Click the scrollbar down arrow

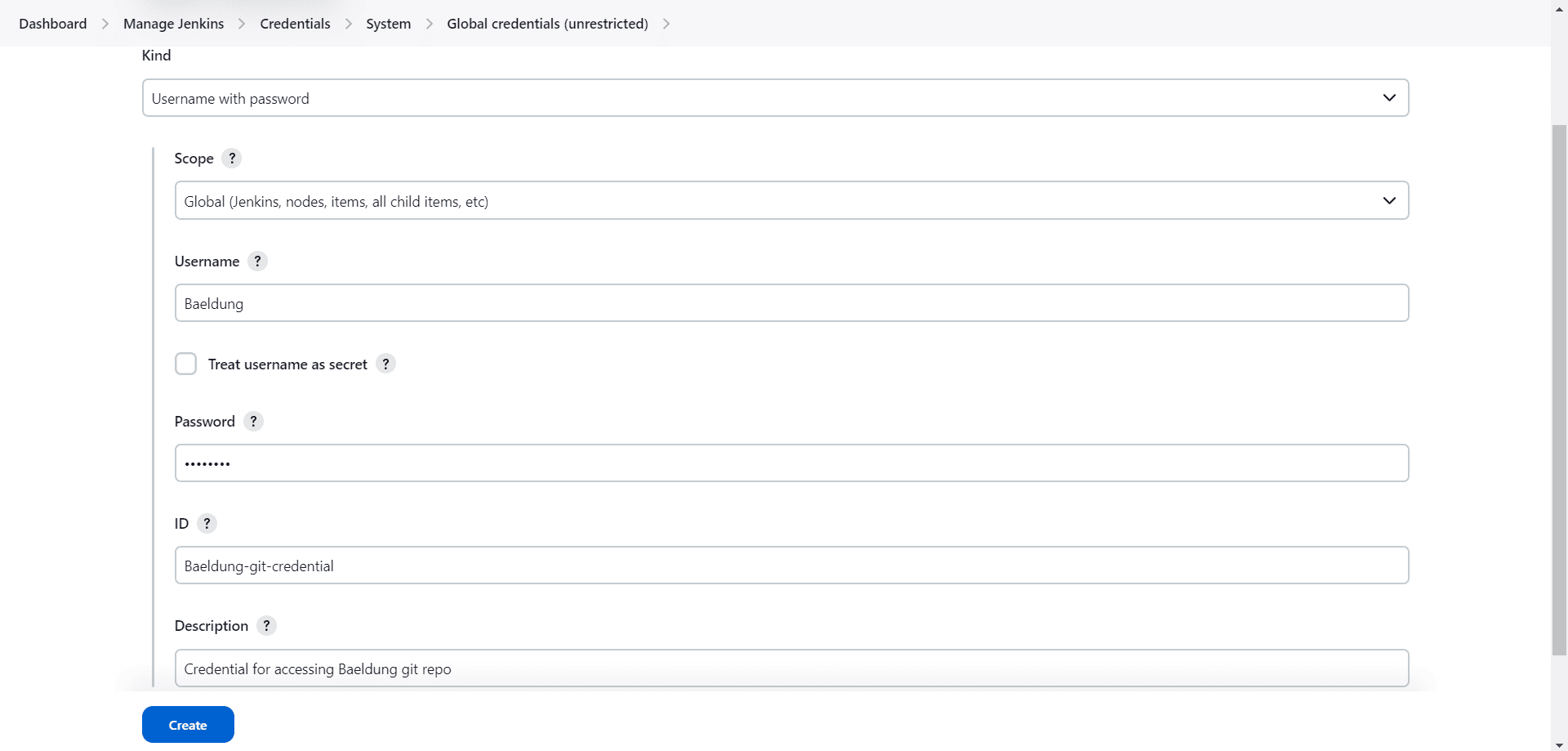coord(1560,745)
